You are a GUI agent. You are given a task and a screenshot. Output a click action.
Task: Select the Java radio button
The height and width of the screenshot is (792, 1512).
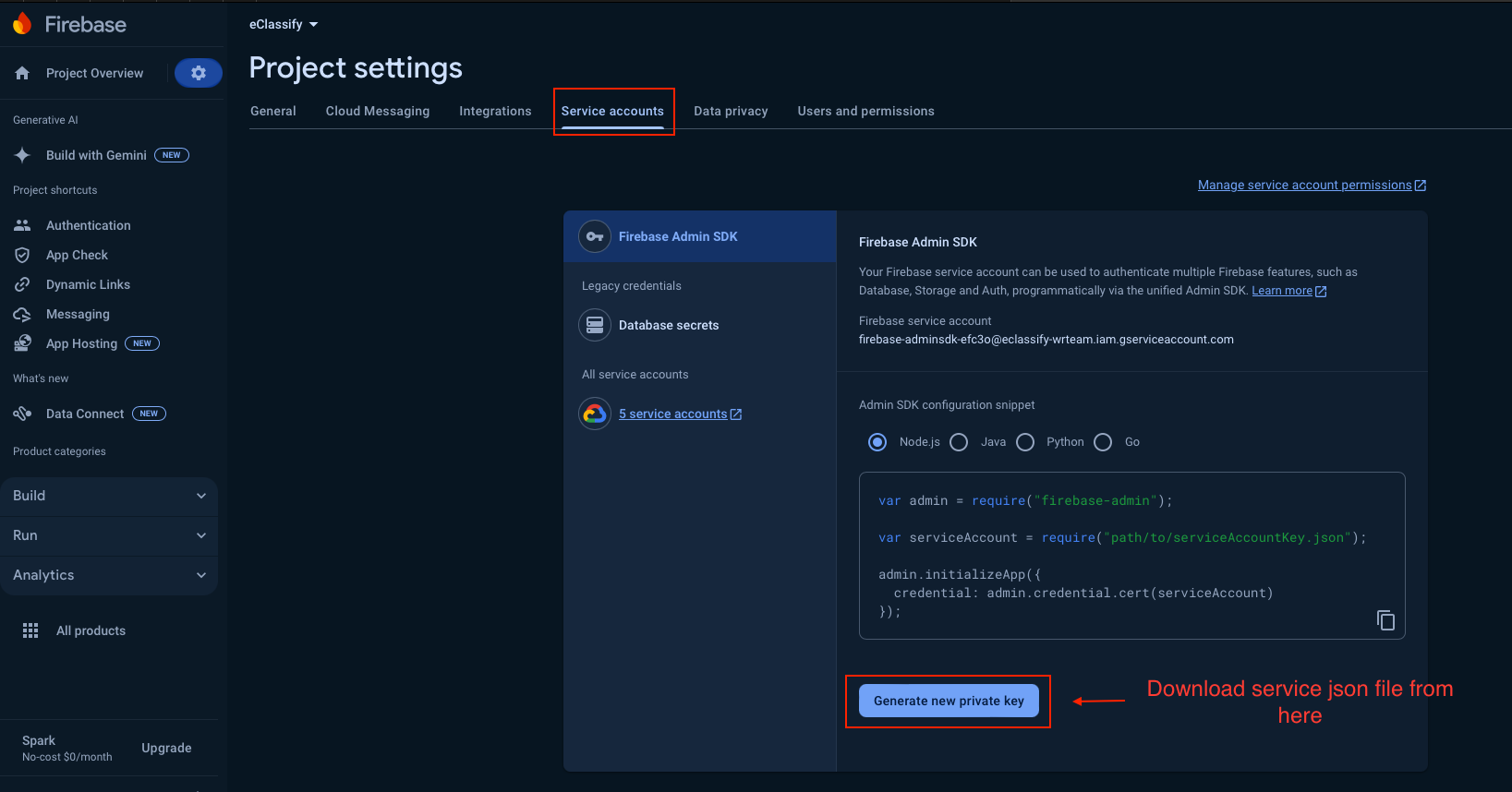[959, 442]
